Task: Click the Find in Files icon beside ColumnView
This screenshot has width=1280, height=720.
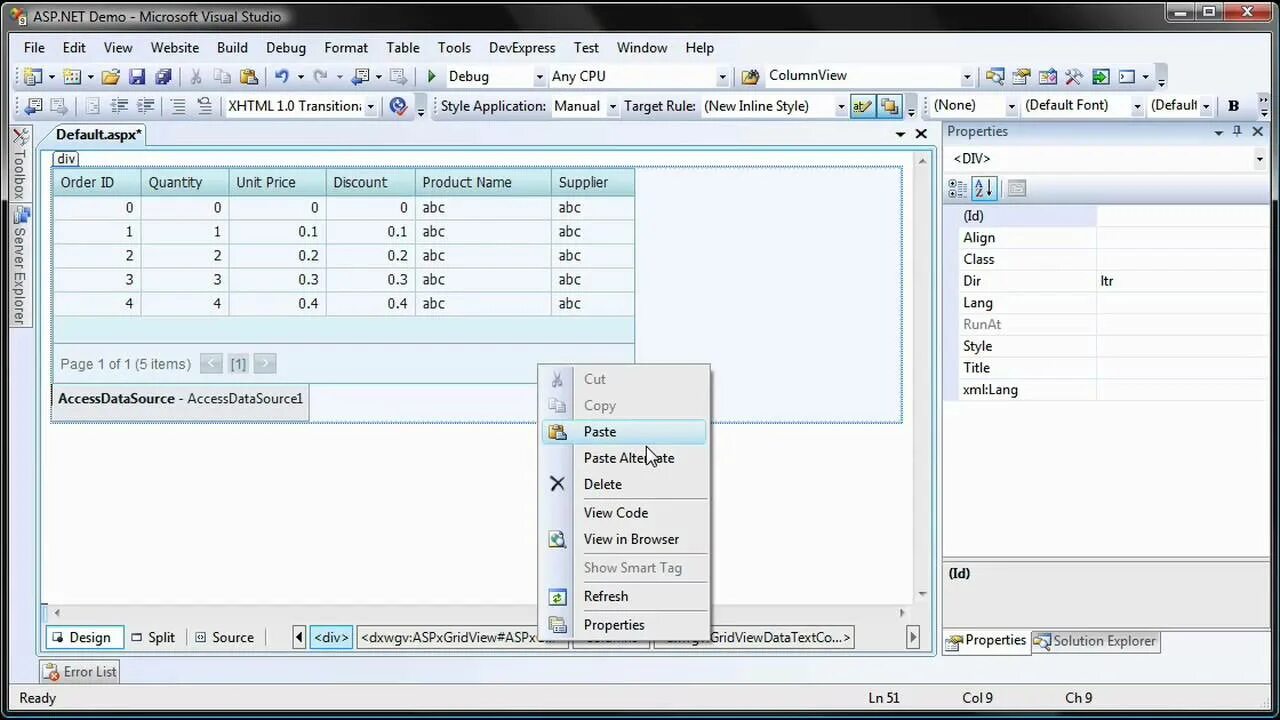Action: pos(751,76)
